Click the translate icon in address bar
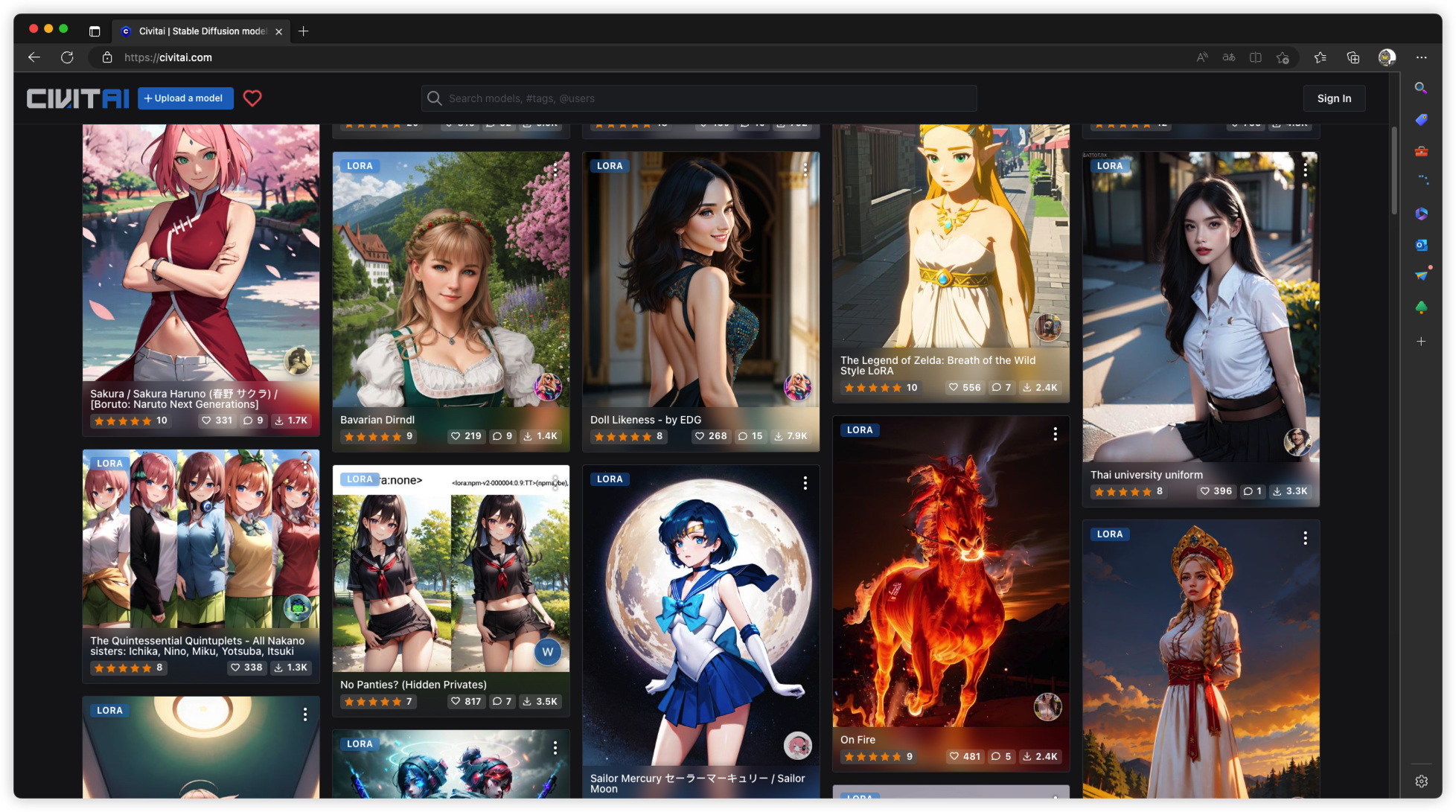The image size is (1456, 812). (x=1229, y=57)
